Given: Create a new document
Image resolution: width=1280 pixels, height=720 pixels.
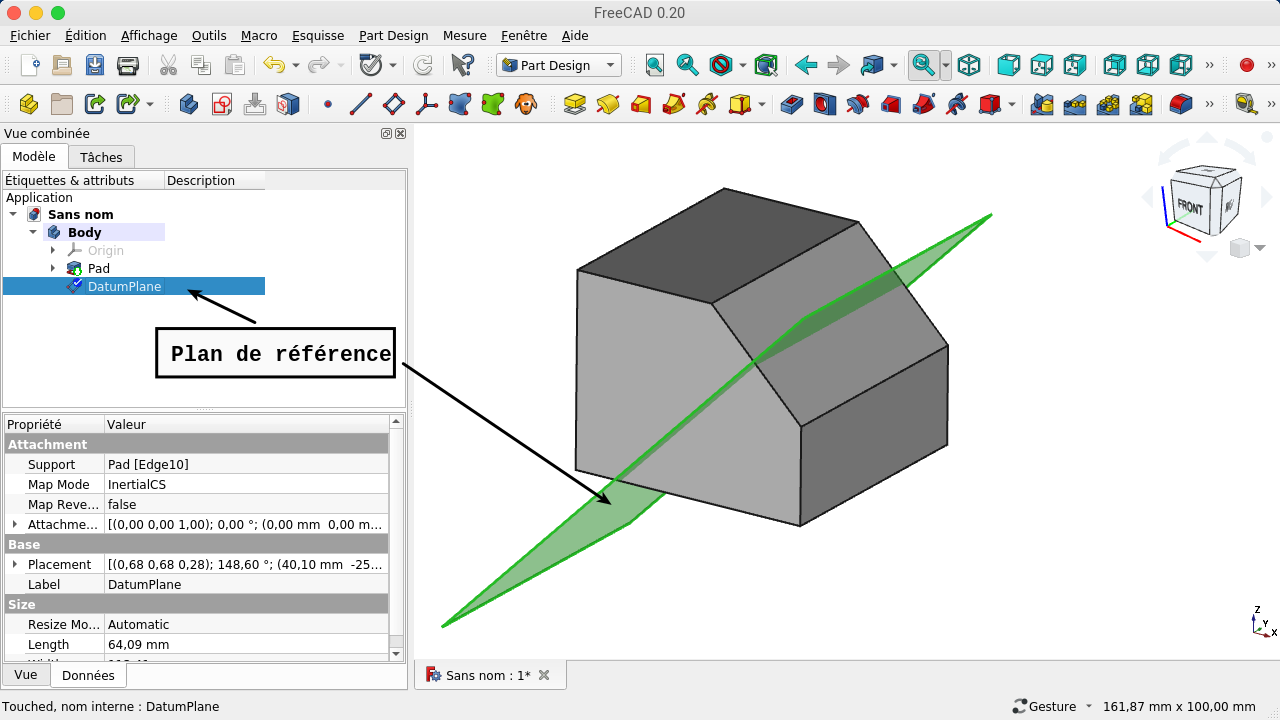Looking at the screenshot, I should (x=30, y=65).
